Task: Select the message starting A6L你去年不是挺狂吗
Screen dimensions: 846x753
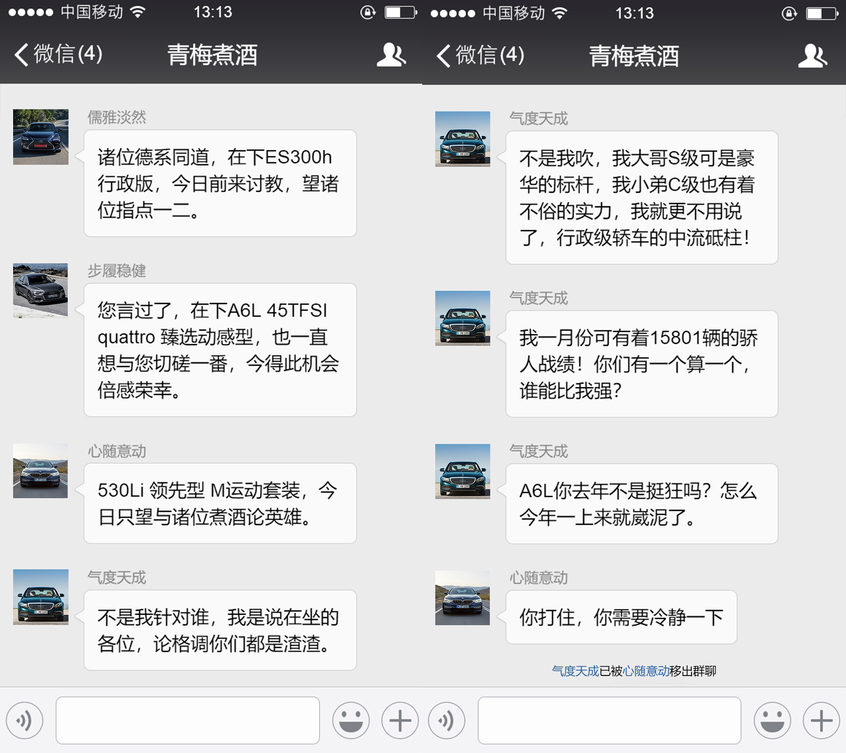Action: 642,504
